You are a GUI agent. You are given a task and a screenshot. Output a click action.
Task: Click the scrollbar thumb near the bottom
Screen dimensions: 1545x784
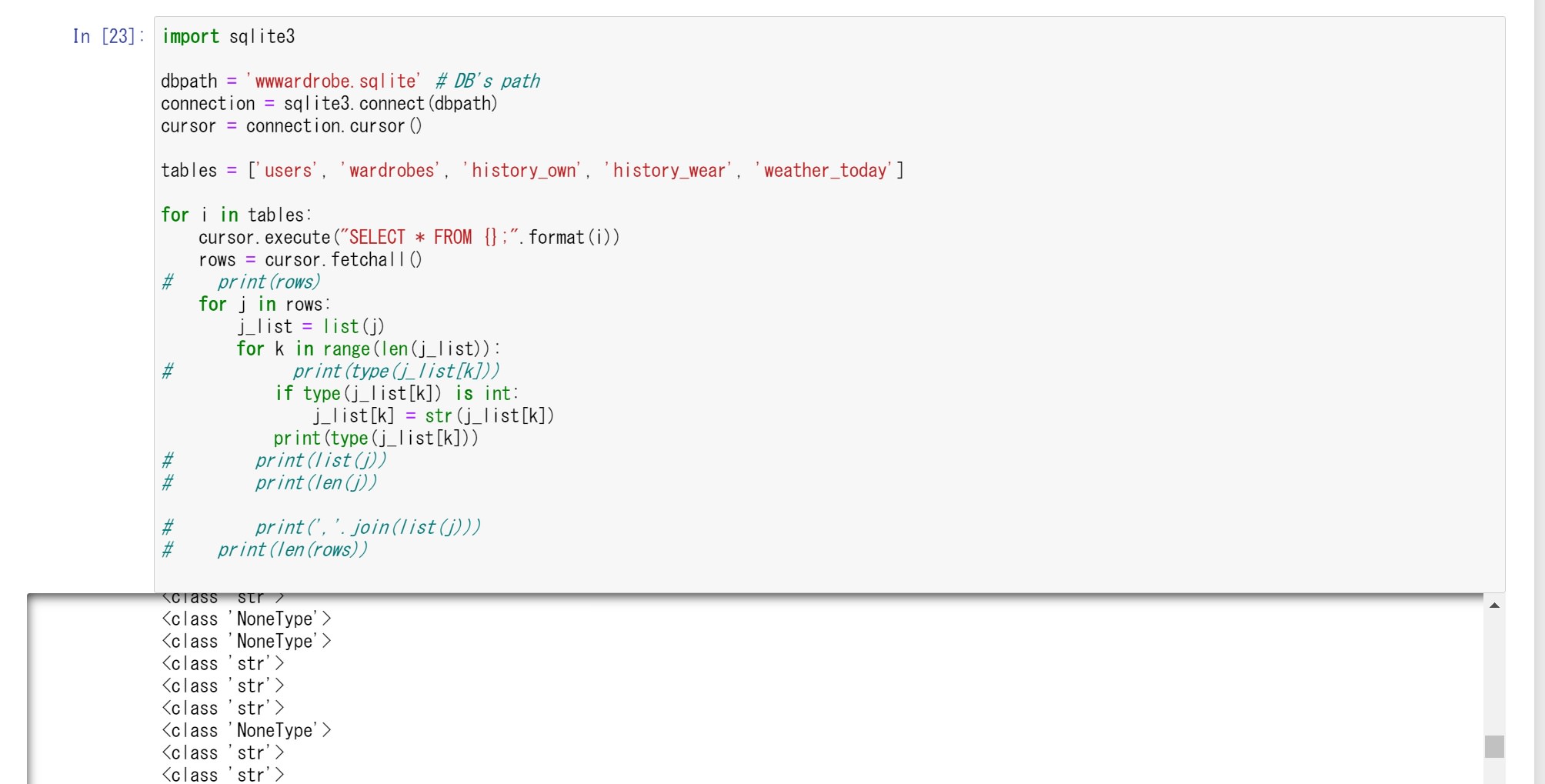pyautogui.click(x=1493, y=745)
